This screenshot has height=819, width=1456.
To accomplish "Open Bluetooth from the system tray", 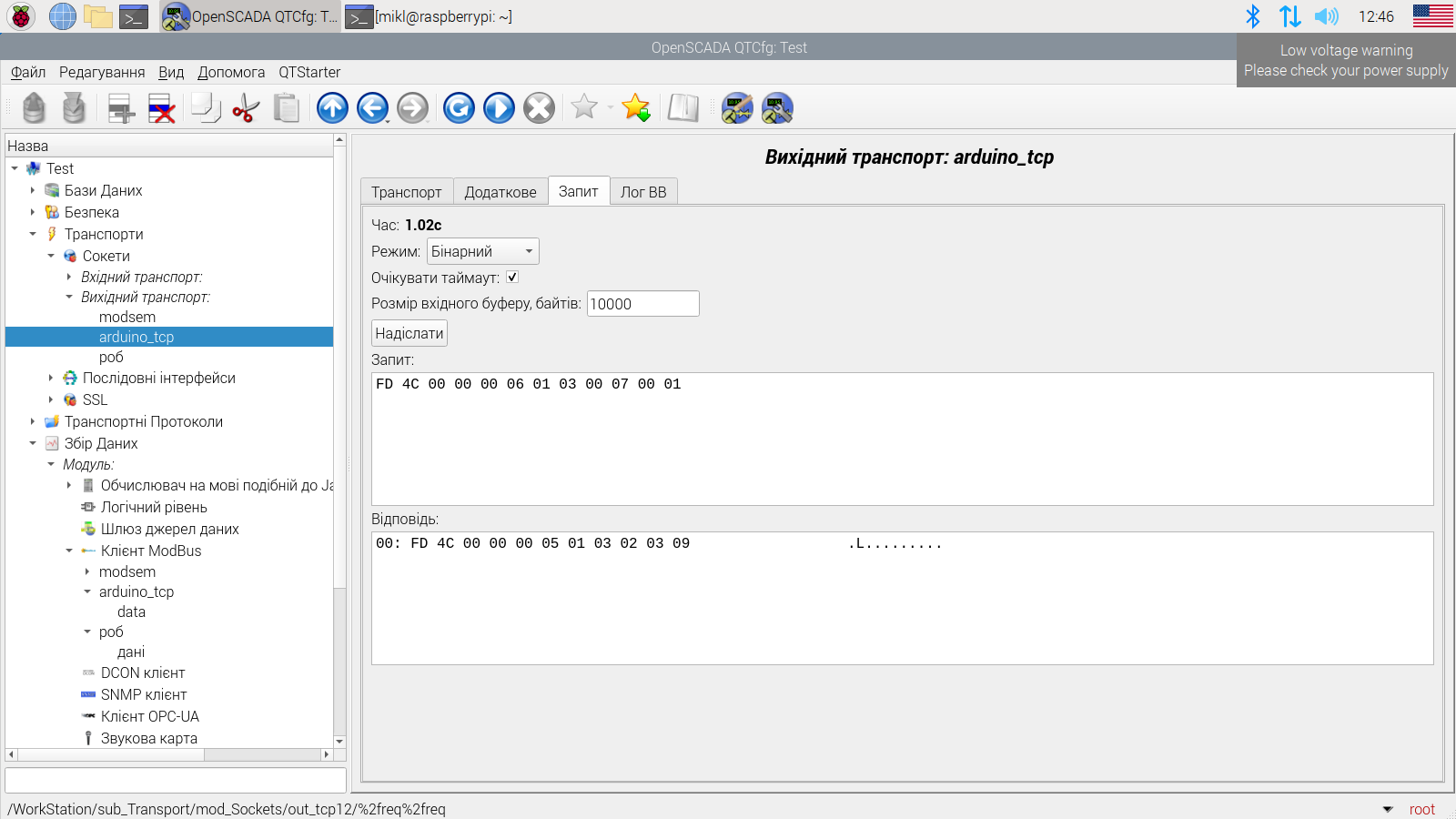I will tap(1253, 16).
